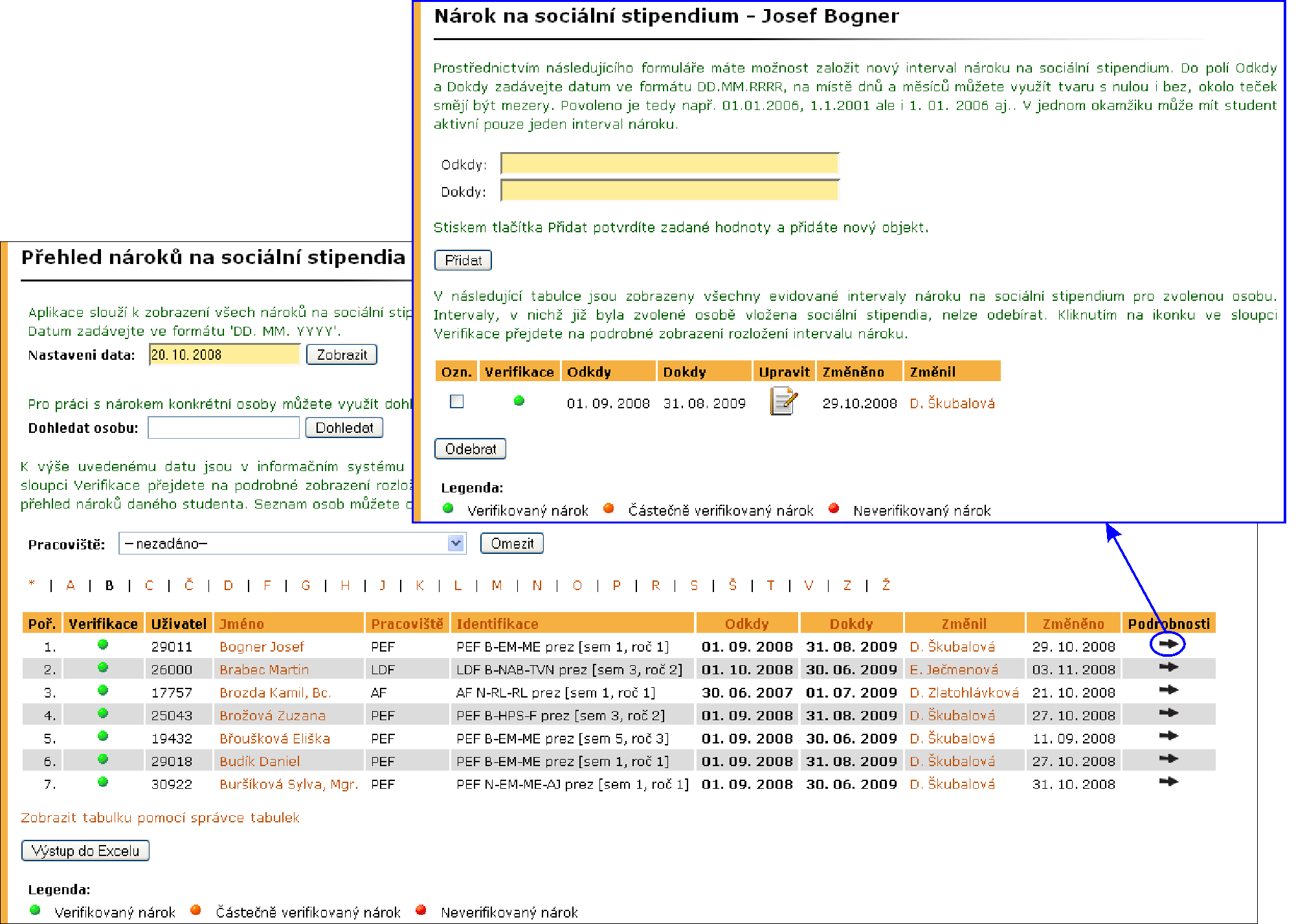Click green verification dot for Brozda Kamil
This screenshot has height=924, width=1307.
tap(102, 690)
